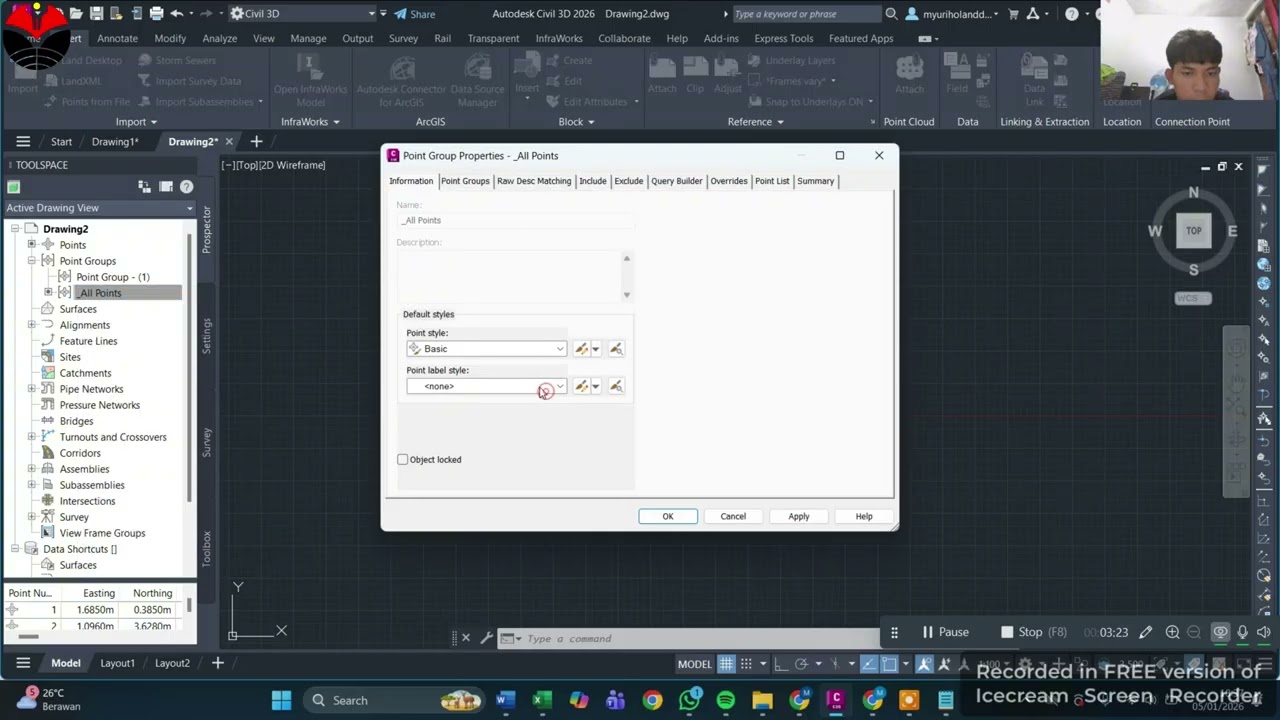
Task: Toggle the recorder's webcam icon
Action: (x=1220, y=632)
